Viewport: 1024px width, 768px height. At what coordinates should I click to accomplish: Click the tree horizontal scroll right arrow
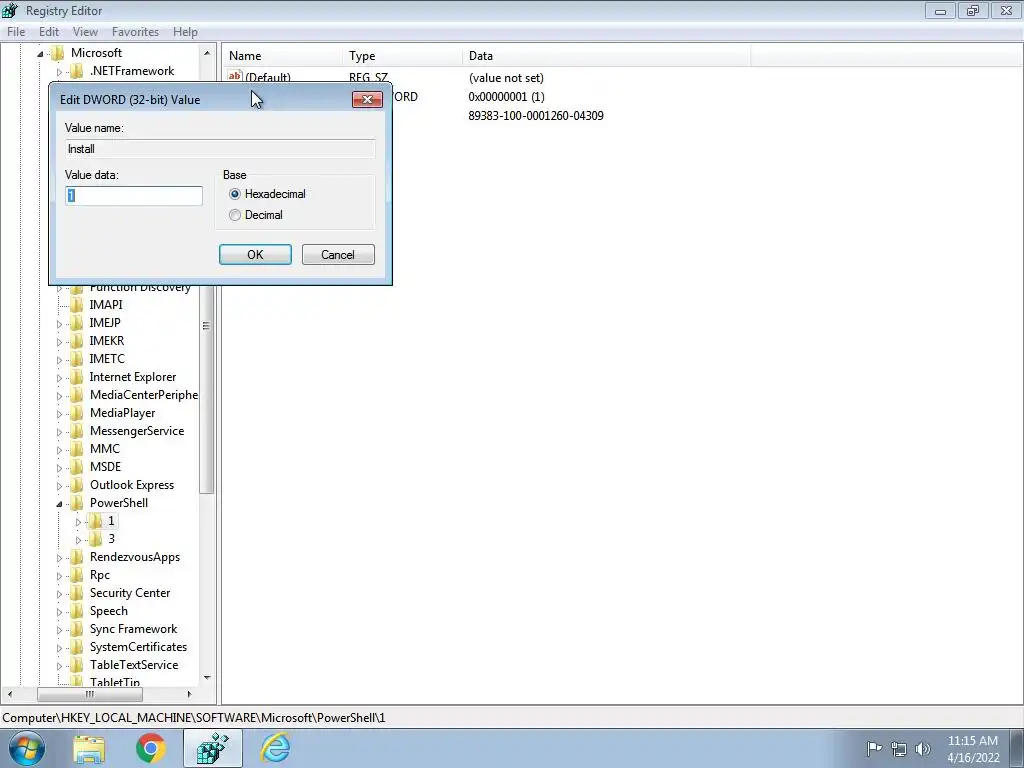click(189, 694)
